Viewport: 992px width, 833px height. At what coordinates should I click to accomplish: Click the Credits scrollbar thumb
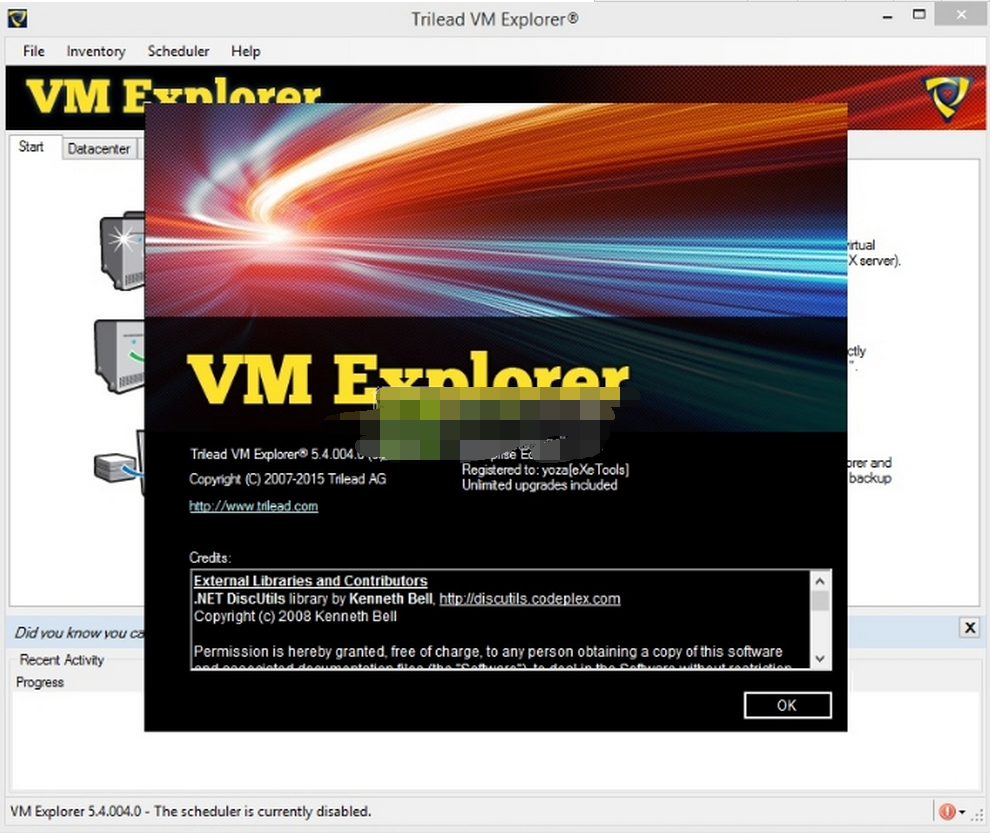coord(820,600)
